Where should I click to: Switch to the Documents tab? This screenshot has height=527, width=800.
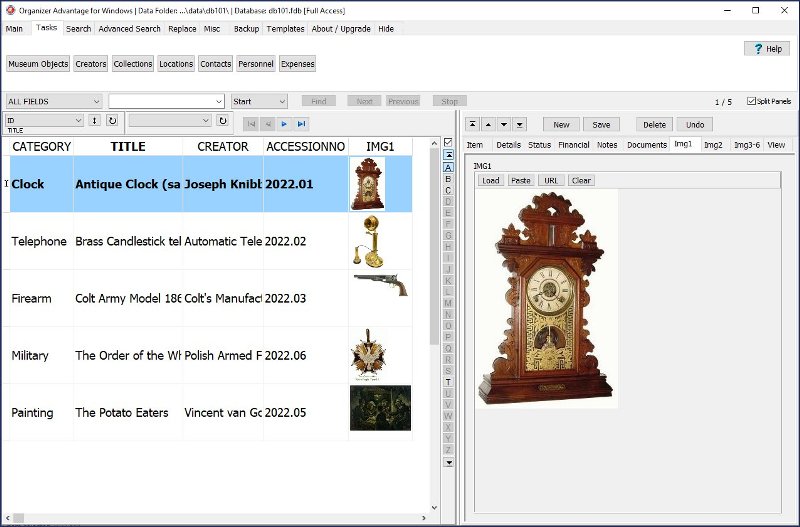pyautogui.click(x=647, y=145)
